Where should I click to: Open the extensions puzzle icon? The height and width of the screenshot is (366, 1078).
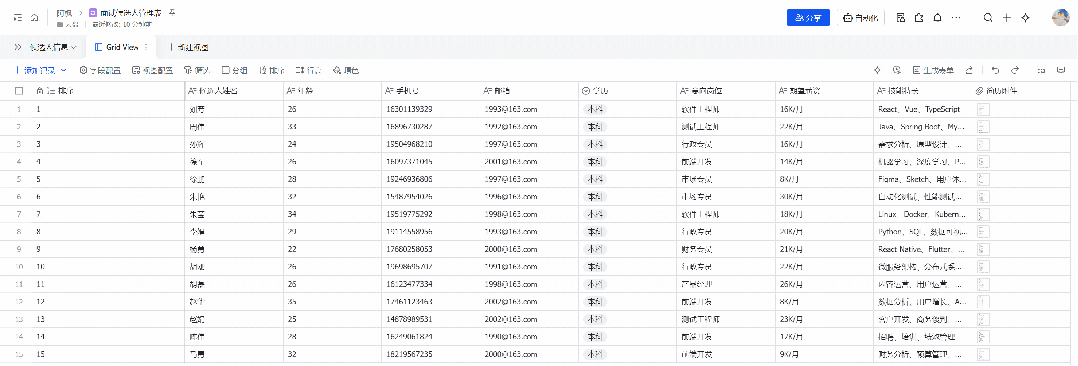coord(918,18)
